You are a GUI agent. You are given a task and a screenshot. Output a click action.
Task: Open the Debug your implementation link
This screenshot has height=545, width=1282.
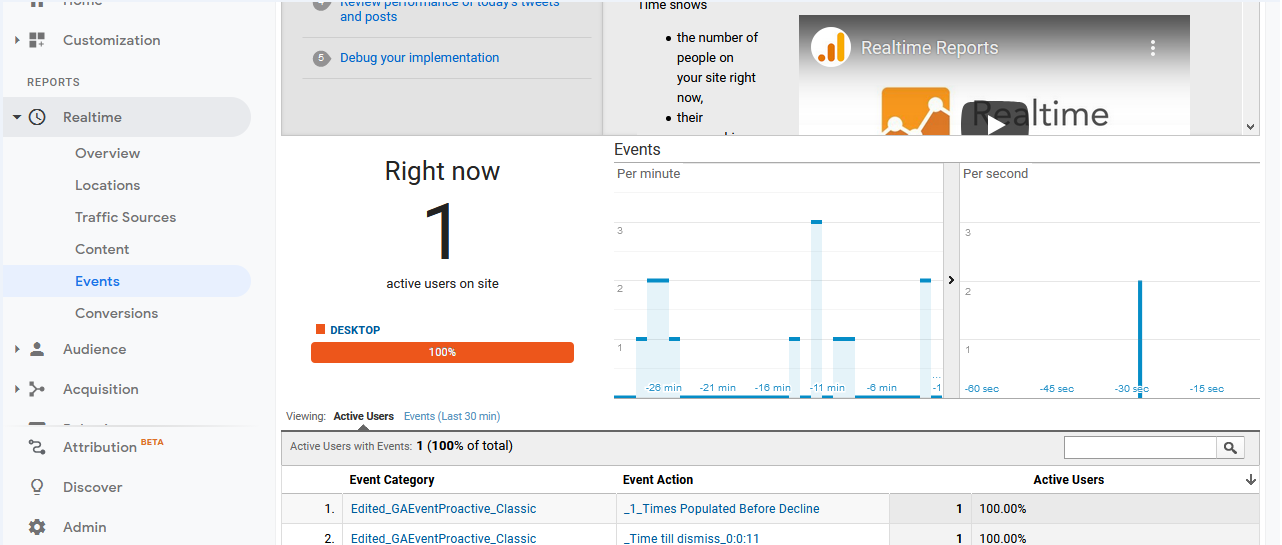coord(419,58)
